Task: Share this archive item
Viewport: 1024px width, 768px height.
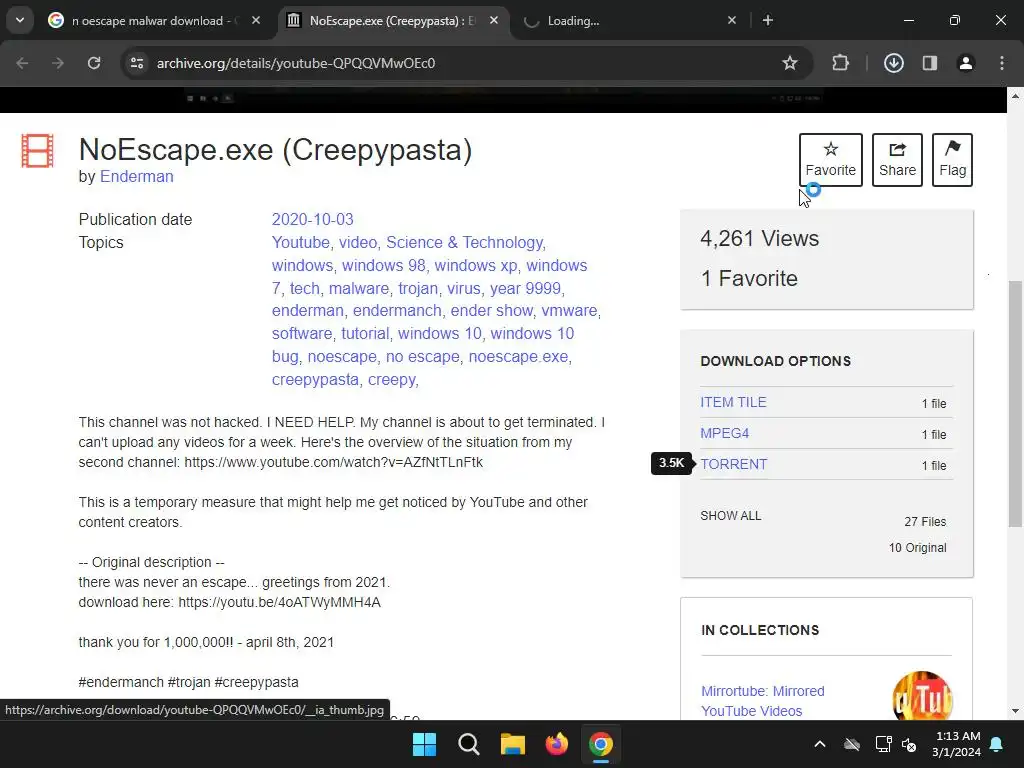Action: [x=897, y=160]
